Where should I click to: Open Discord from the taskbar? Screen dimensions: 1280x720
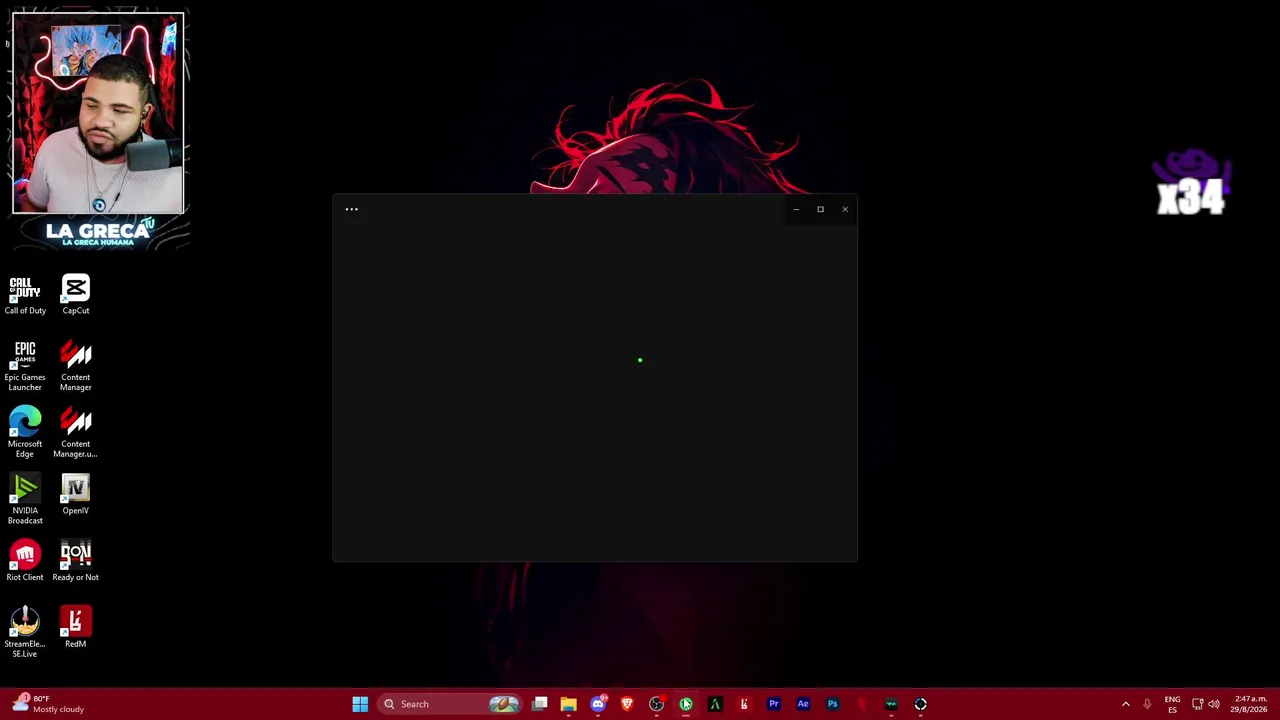(598, 704)
